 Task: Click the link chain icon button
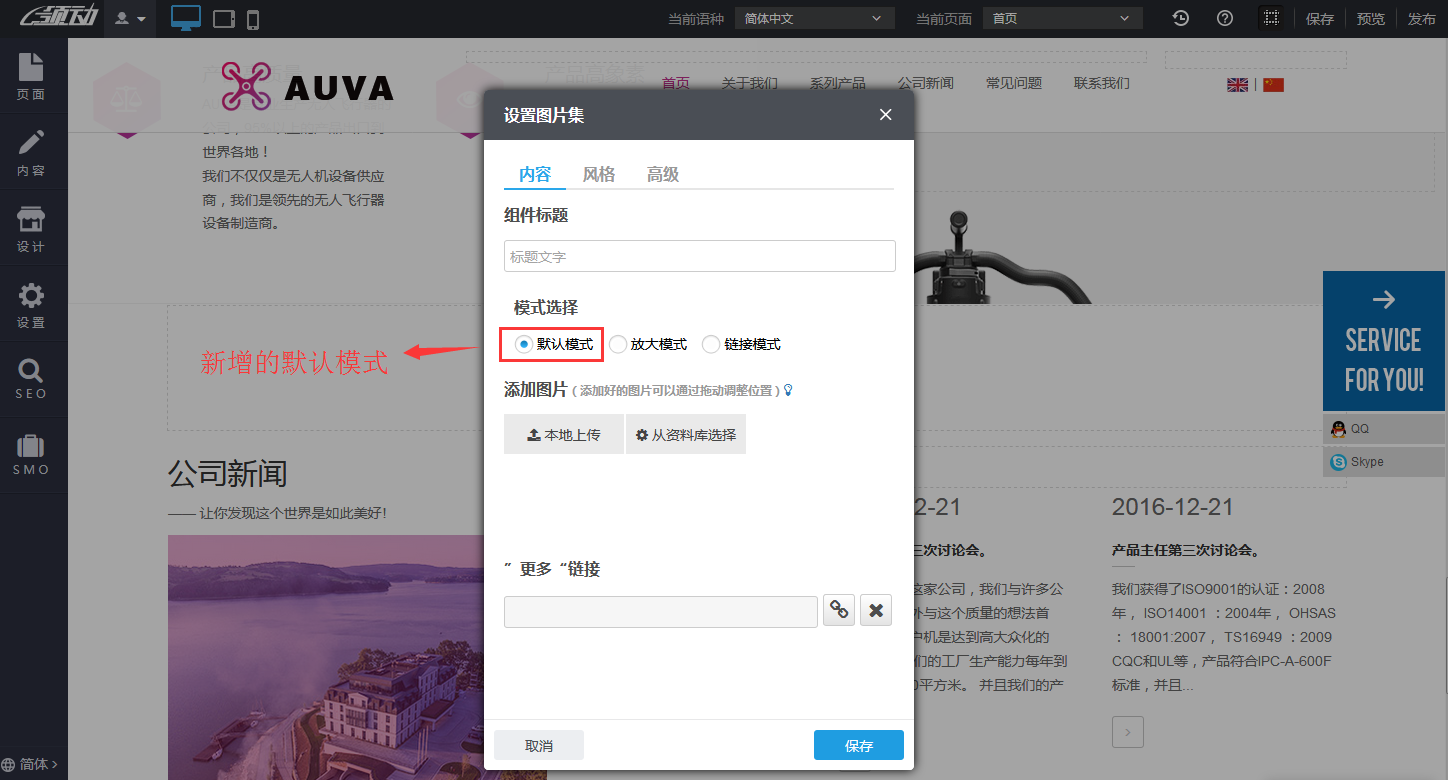[838, 610]
